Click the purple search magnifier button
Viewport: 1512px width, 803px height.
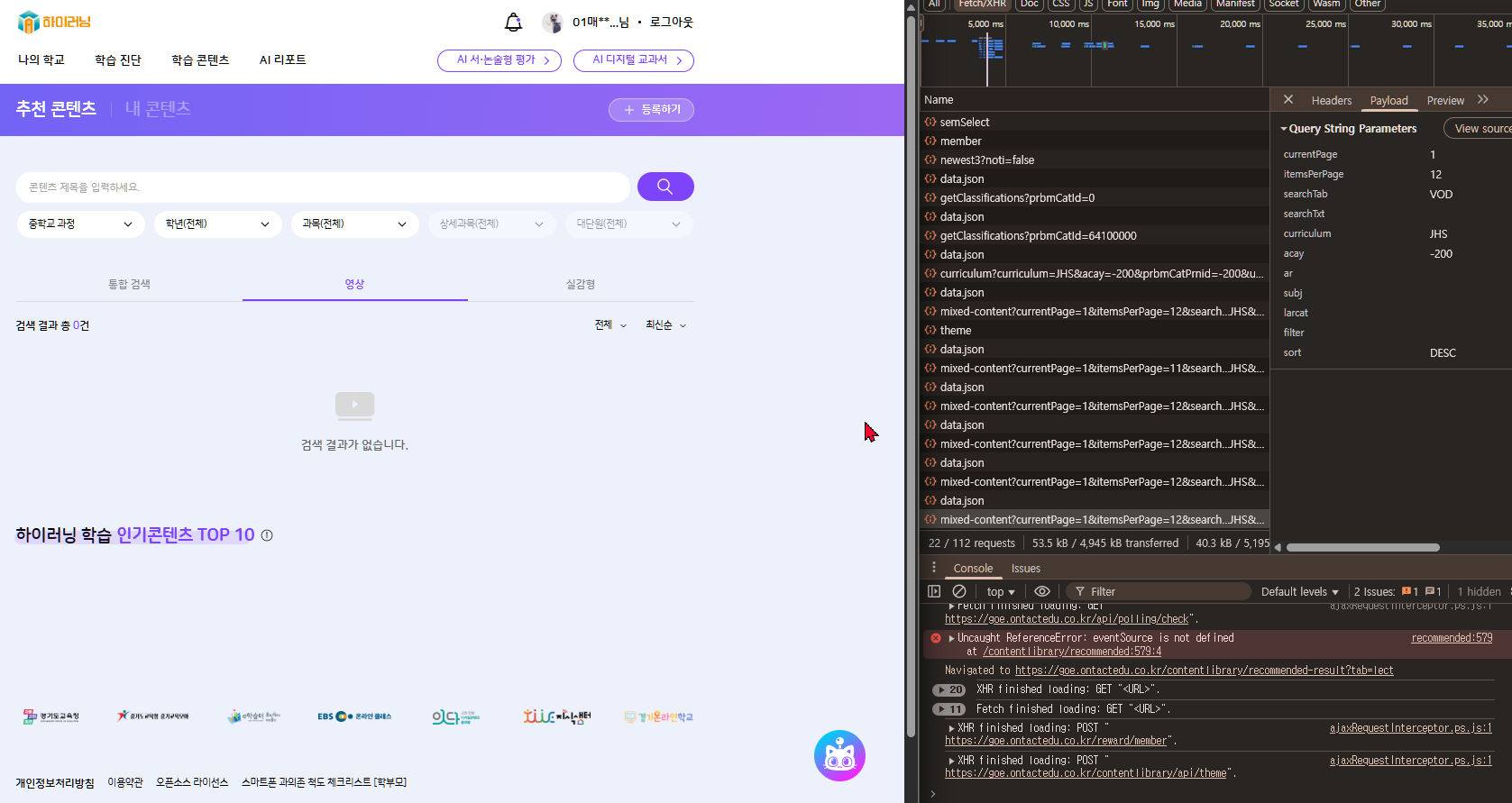[x=664, y=187]
